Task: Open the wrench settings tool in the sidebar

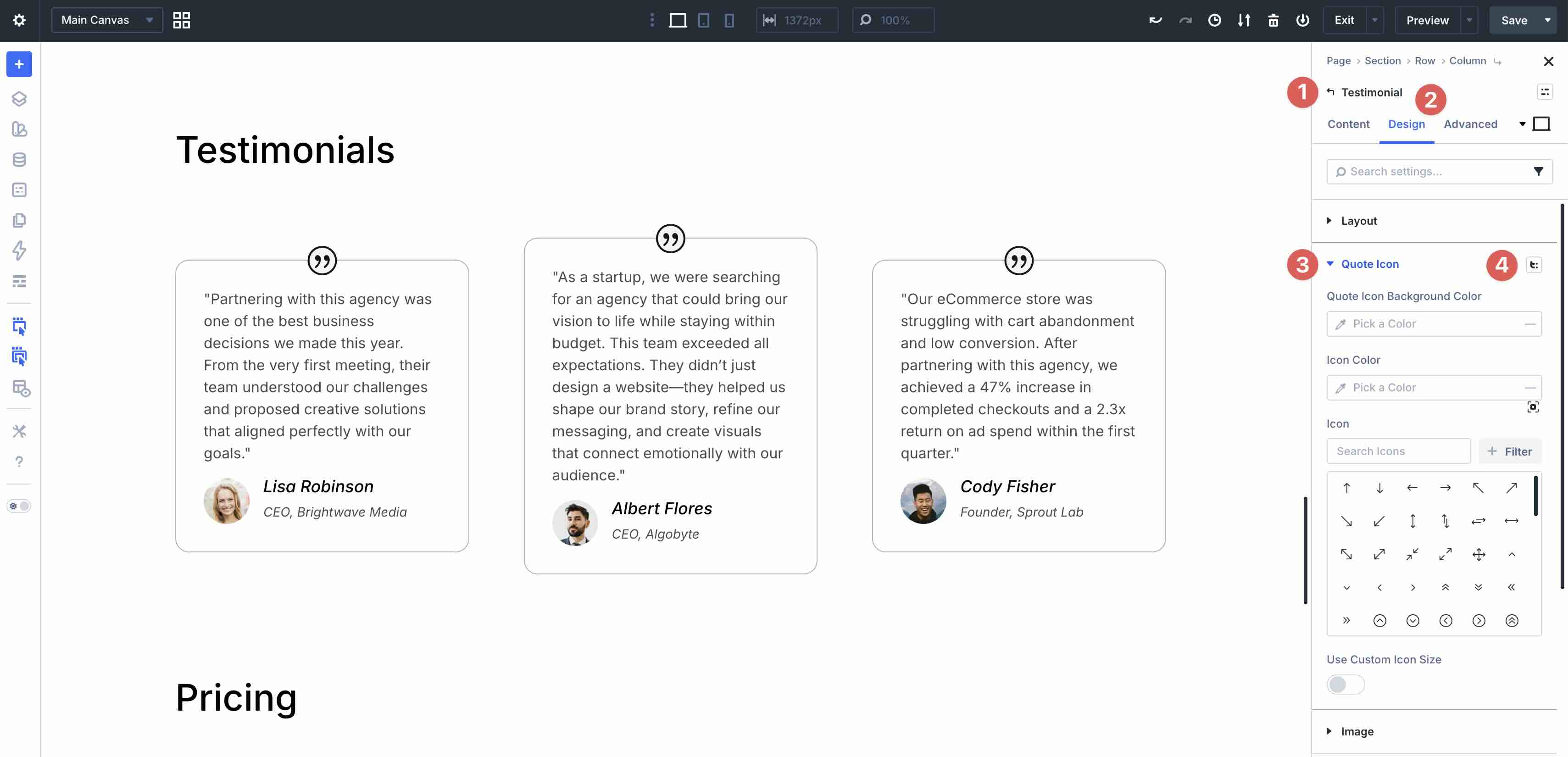Action: click(x=19, y=431)
